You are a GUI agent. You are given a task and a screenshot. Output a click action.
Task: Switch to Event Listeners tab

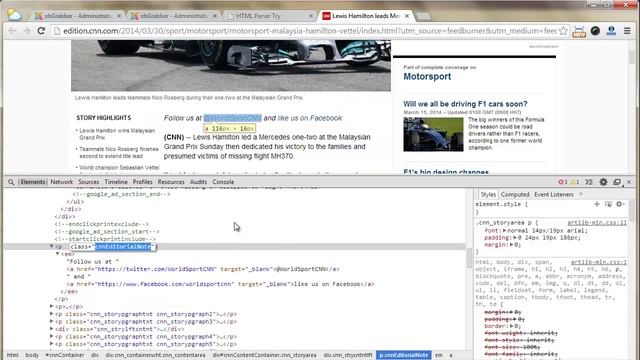coord(554,195)
